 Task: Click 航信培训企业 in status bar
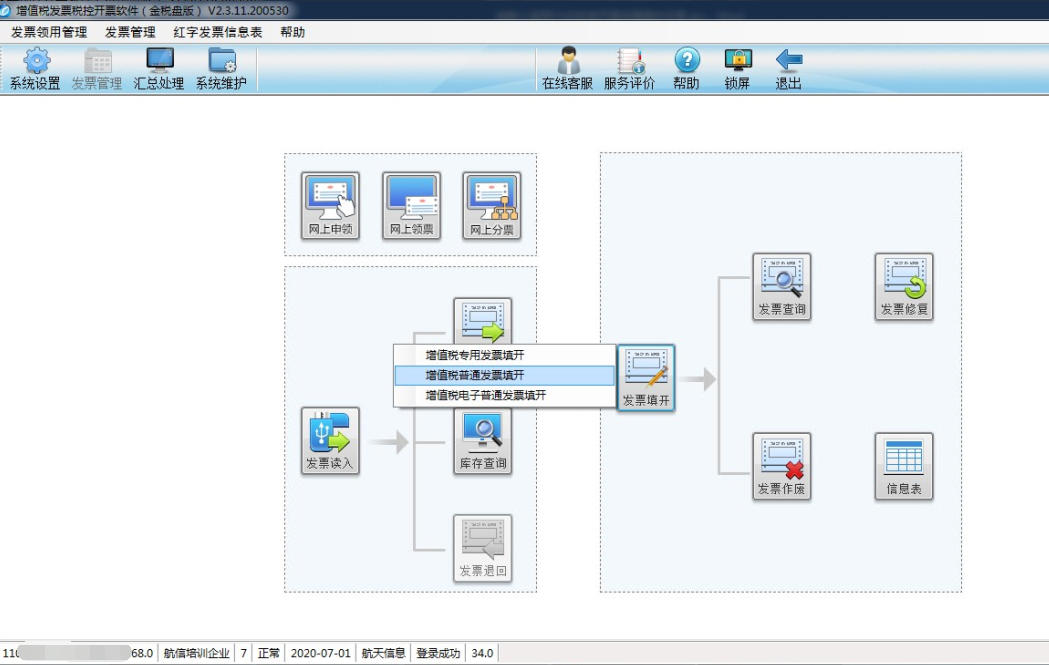pos(197,653)
